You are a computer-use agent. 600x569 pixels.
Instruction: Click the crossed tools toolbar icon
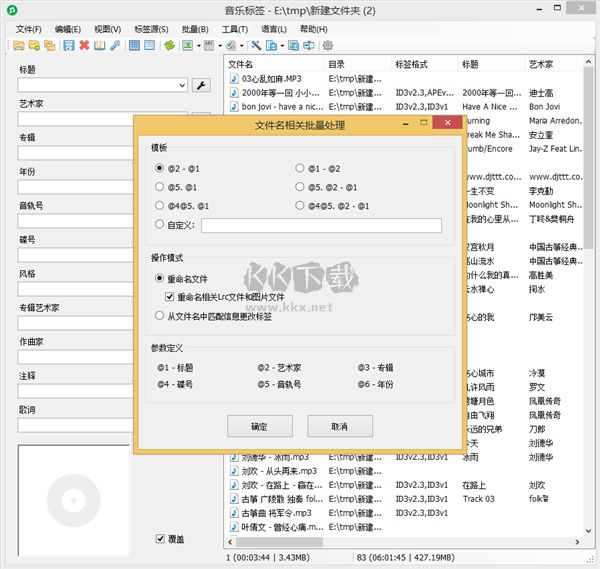(256, 46)
